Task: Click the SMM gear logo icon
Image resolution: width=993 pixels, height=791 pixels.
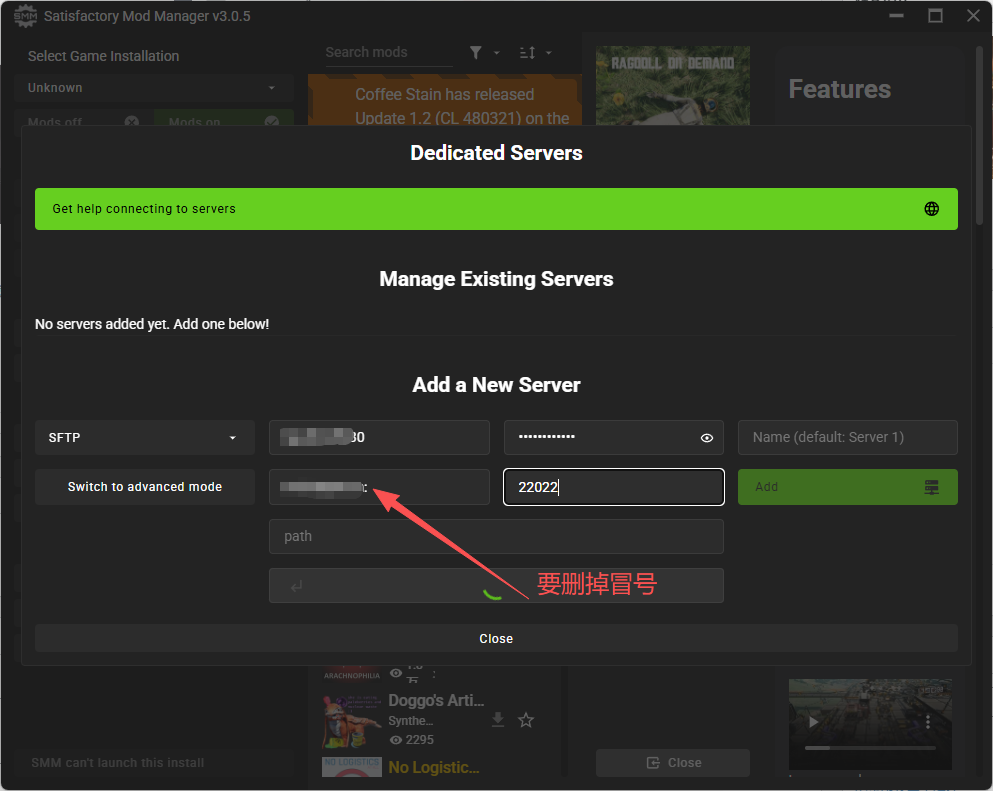Action: (25, 16)
